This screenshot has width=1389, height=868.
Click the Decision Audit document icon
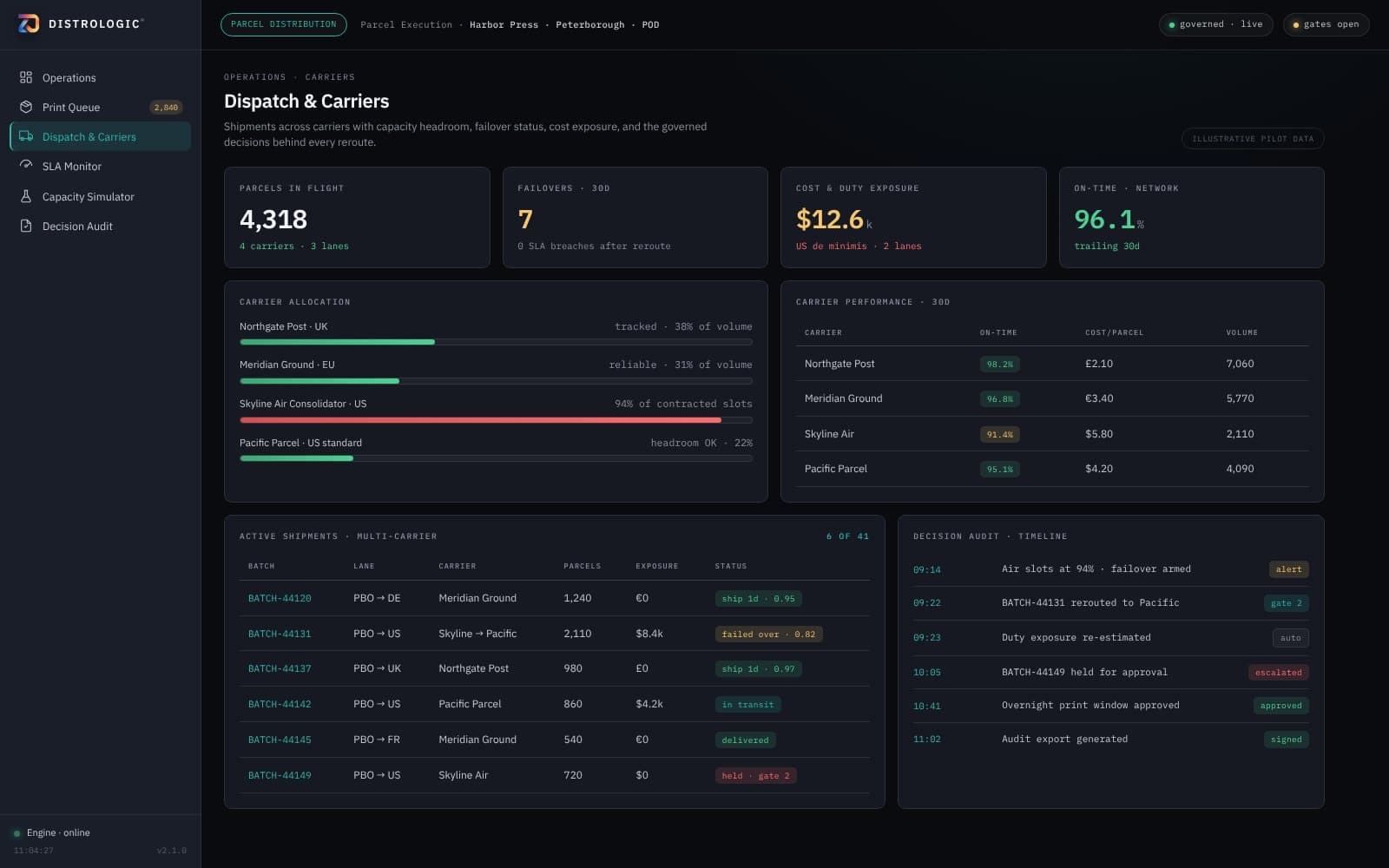(26, 226)
